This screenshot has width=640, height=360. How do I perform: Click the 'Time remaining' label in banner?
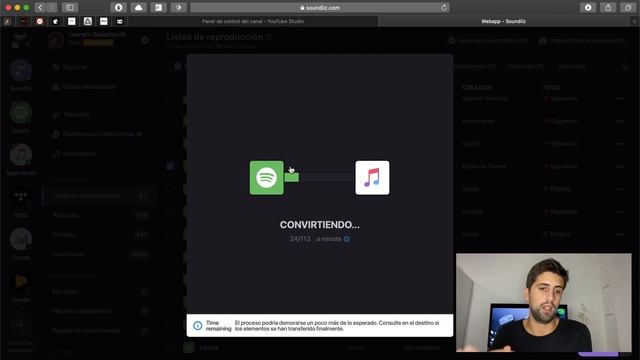218,326
